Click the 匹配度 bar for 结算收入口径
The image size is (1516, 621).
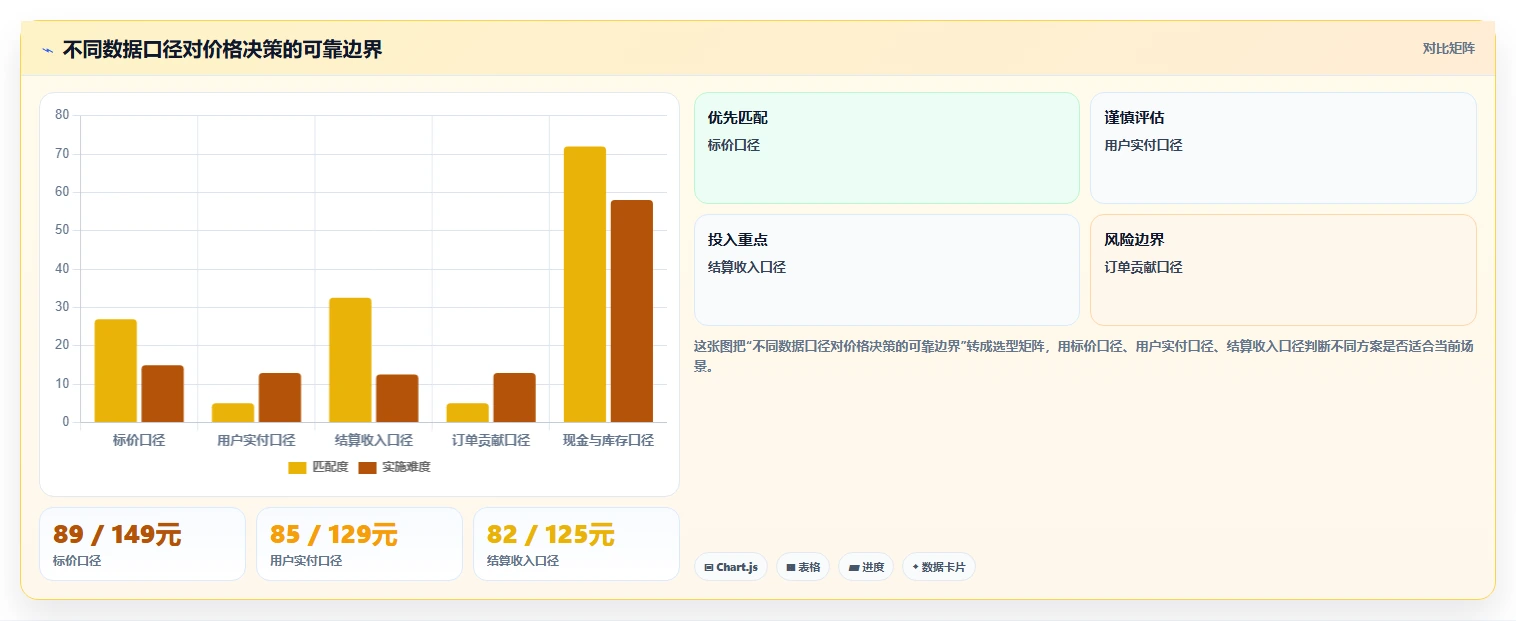coord(350,360)
